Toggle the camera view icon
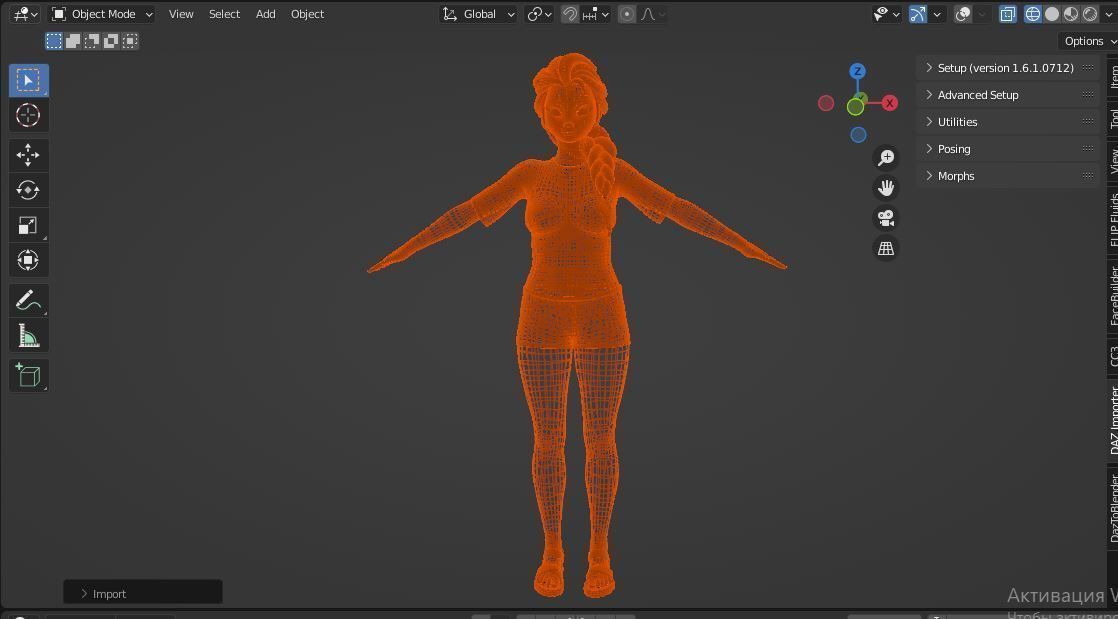Screen dimensions: 1118x619 point(886,218)
